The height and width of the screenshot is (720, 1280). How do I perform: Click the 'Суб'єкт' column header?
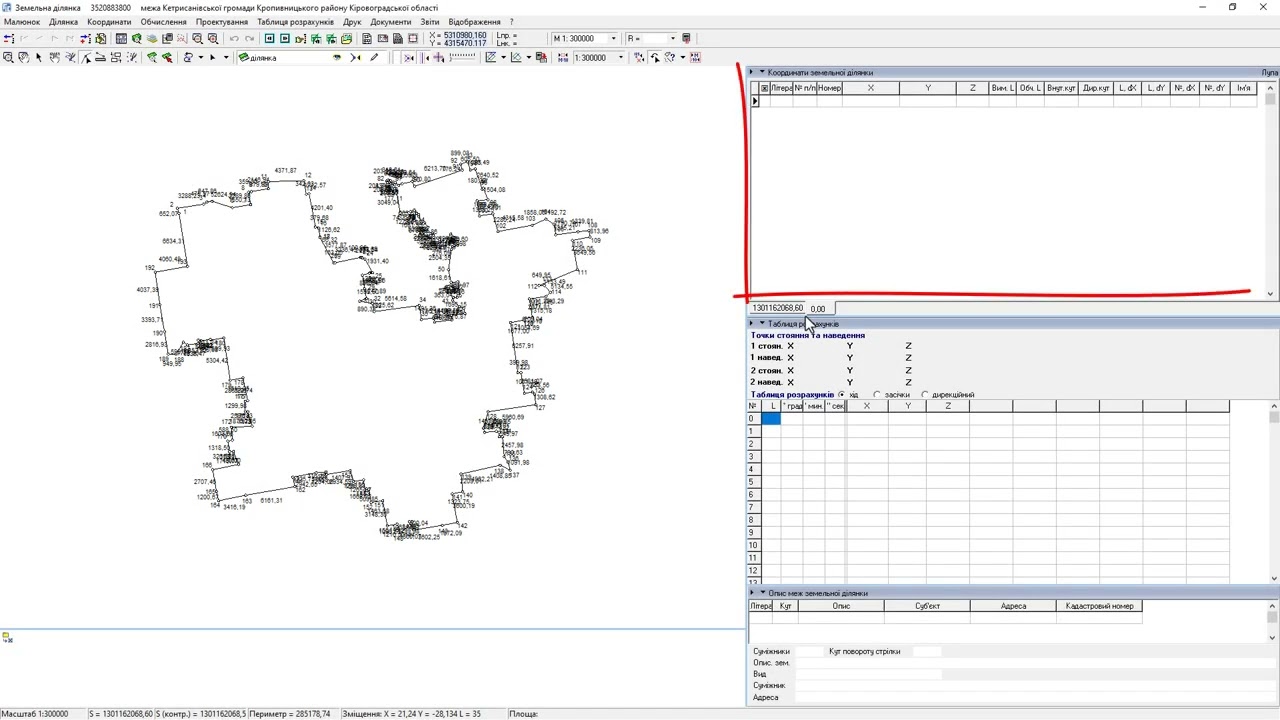pos(927,606)
